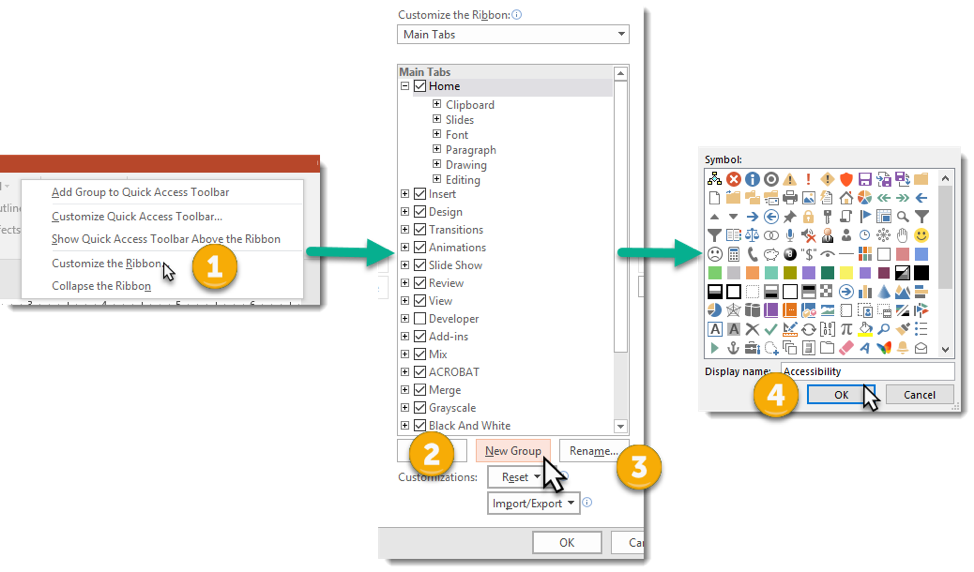Select the red X error symbol
This screenshot has width=974, height=572.
[733, 179]
